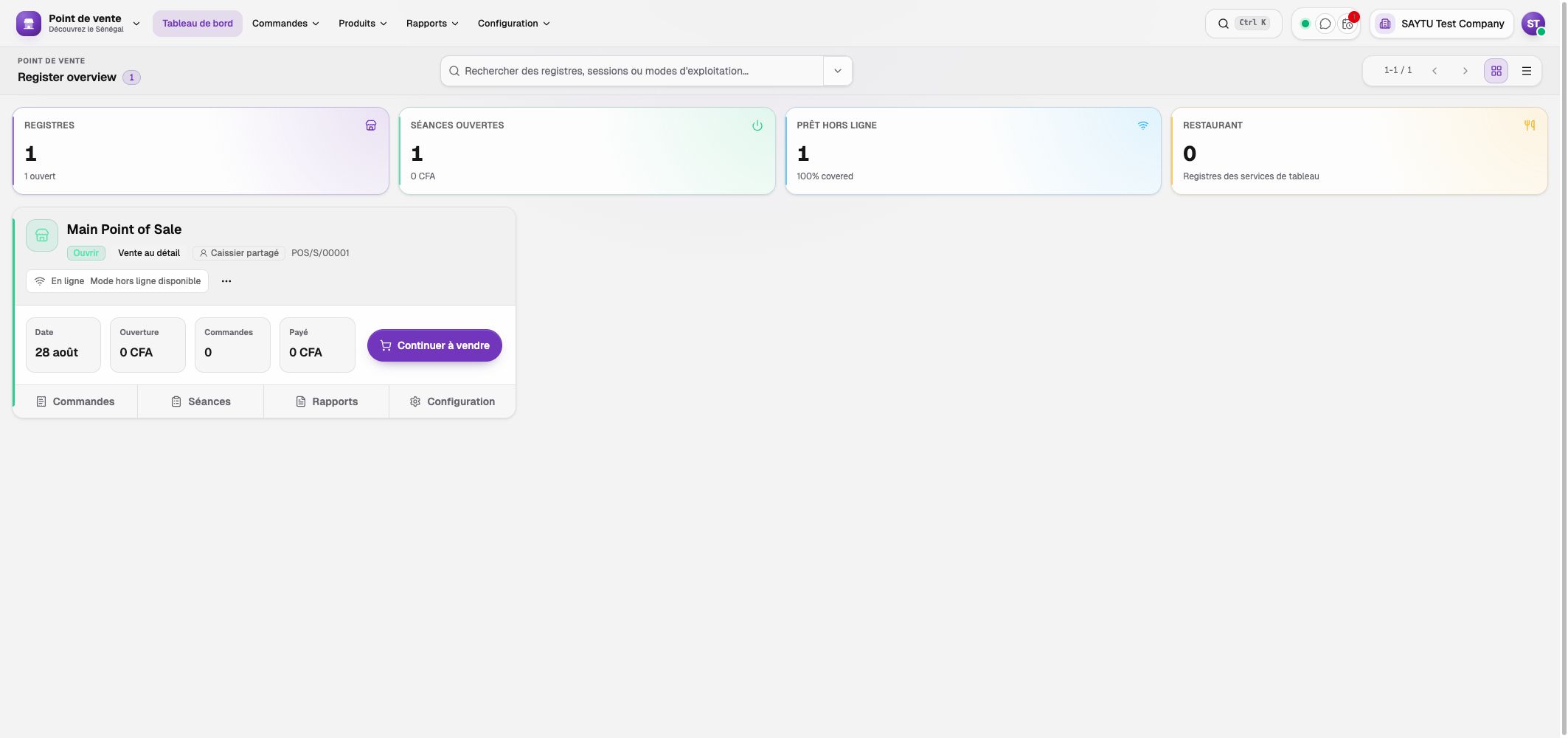The width and height of the screenshot is (1568, 738).
Task: Open the Commandes top menu
Action: pyautogui.click(x=285, y=24)
